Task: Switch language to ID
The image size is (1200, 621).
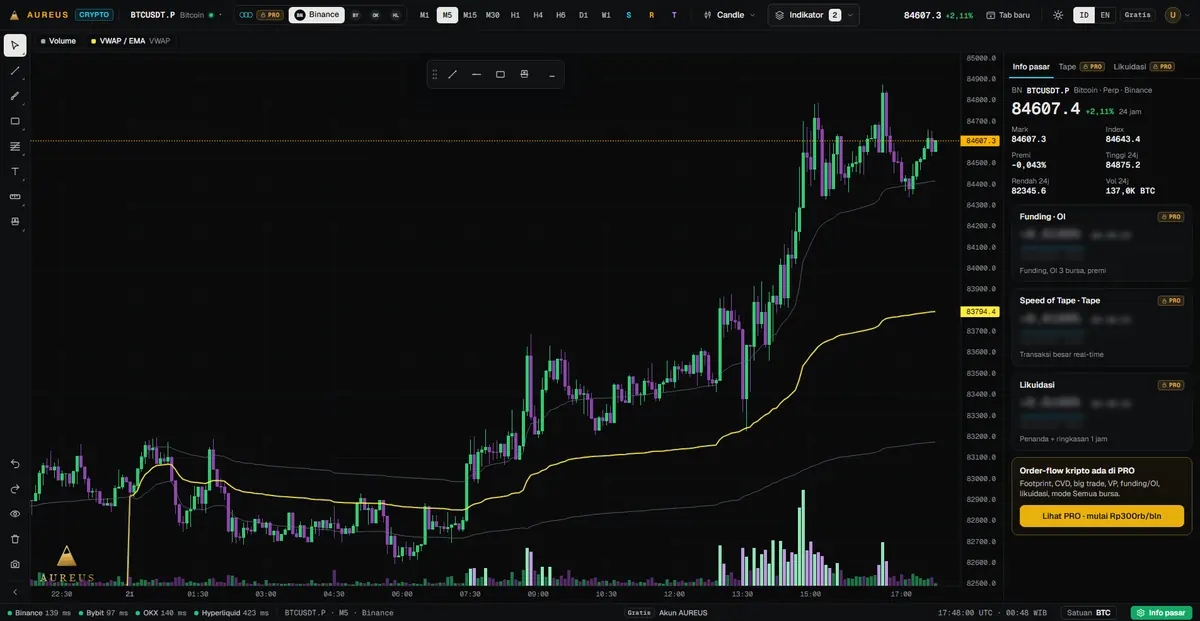Action: click(1084, 15)
